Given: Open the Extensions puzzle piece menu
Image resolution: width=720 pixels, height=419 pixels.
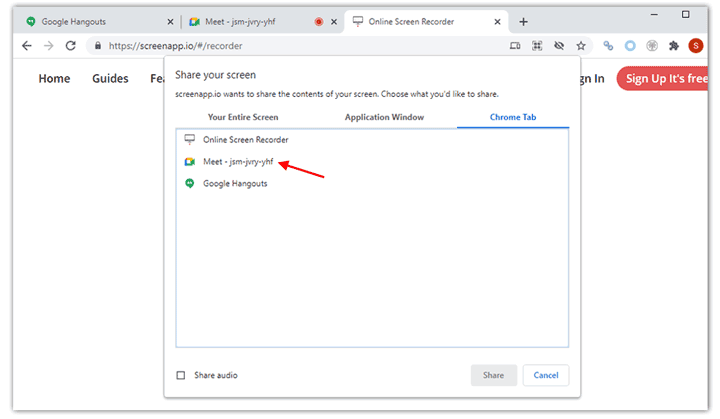Looking at the screenshot, I should (674, 46).
